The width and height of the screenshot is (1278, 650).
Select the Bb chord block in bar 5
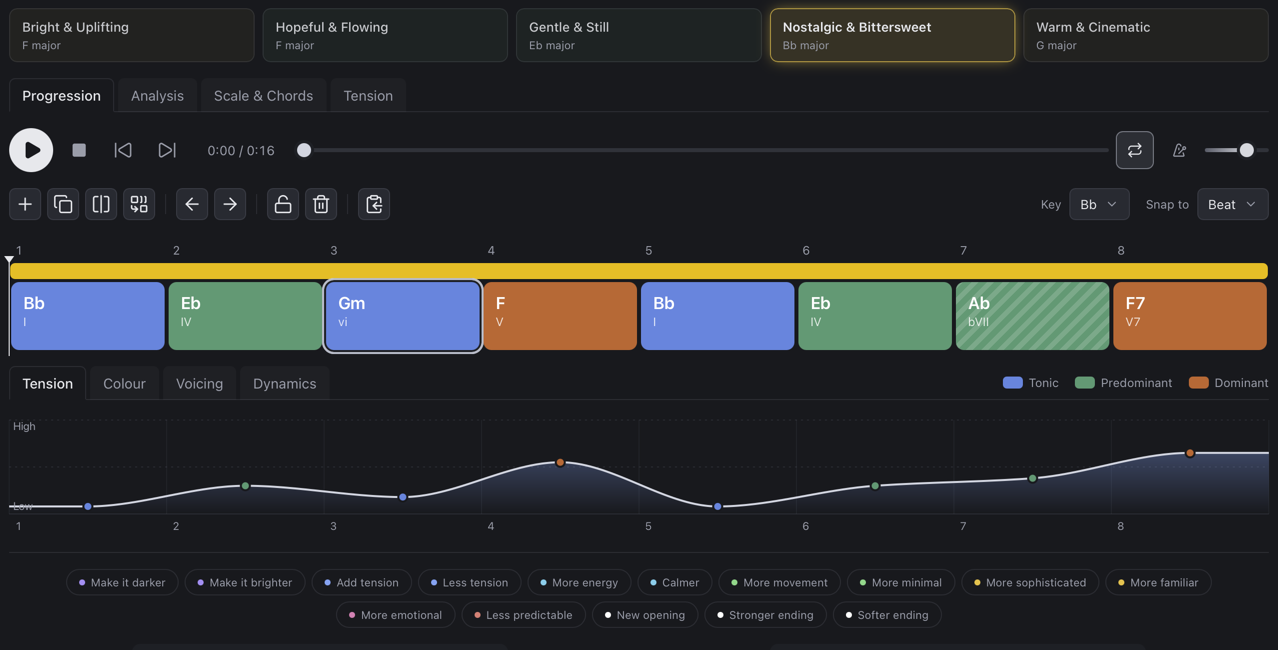tap(718, 316)
